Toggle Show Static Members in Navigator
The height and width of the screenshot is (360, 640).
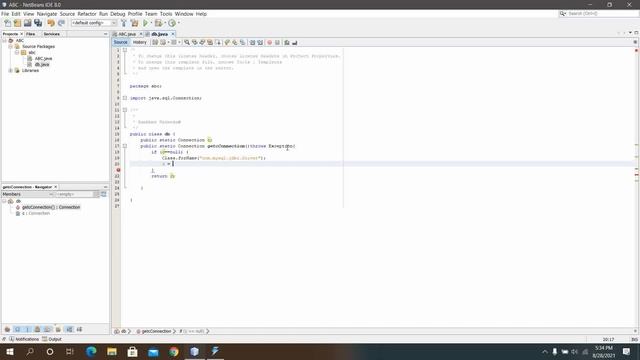27,329
